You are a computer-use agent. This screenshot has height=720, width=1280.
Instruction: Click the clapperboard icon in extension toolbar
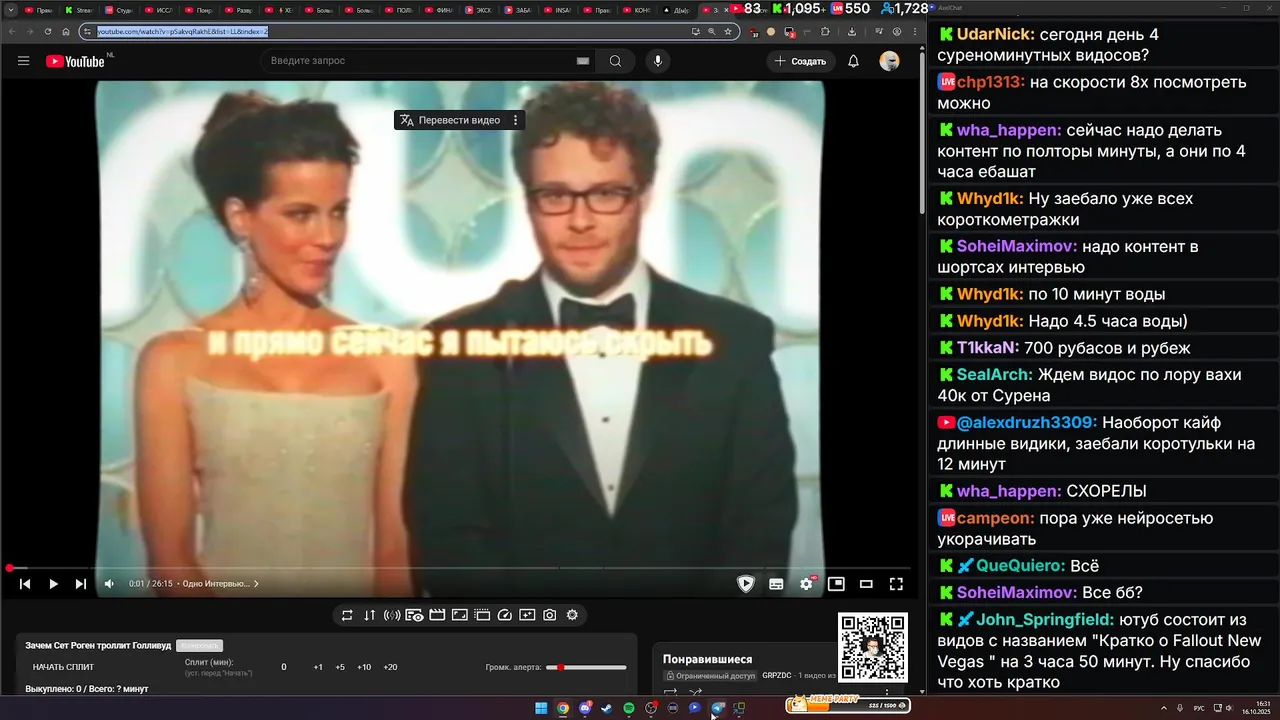[437, 615]
